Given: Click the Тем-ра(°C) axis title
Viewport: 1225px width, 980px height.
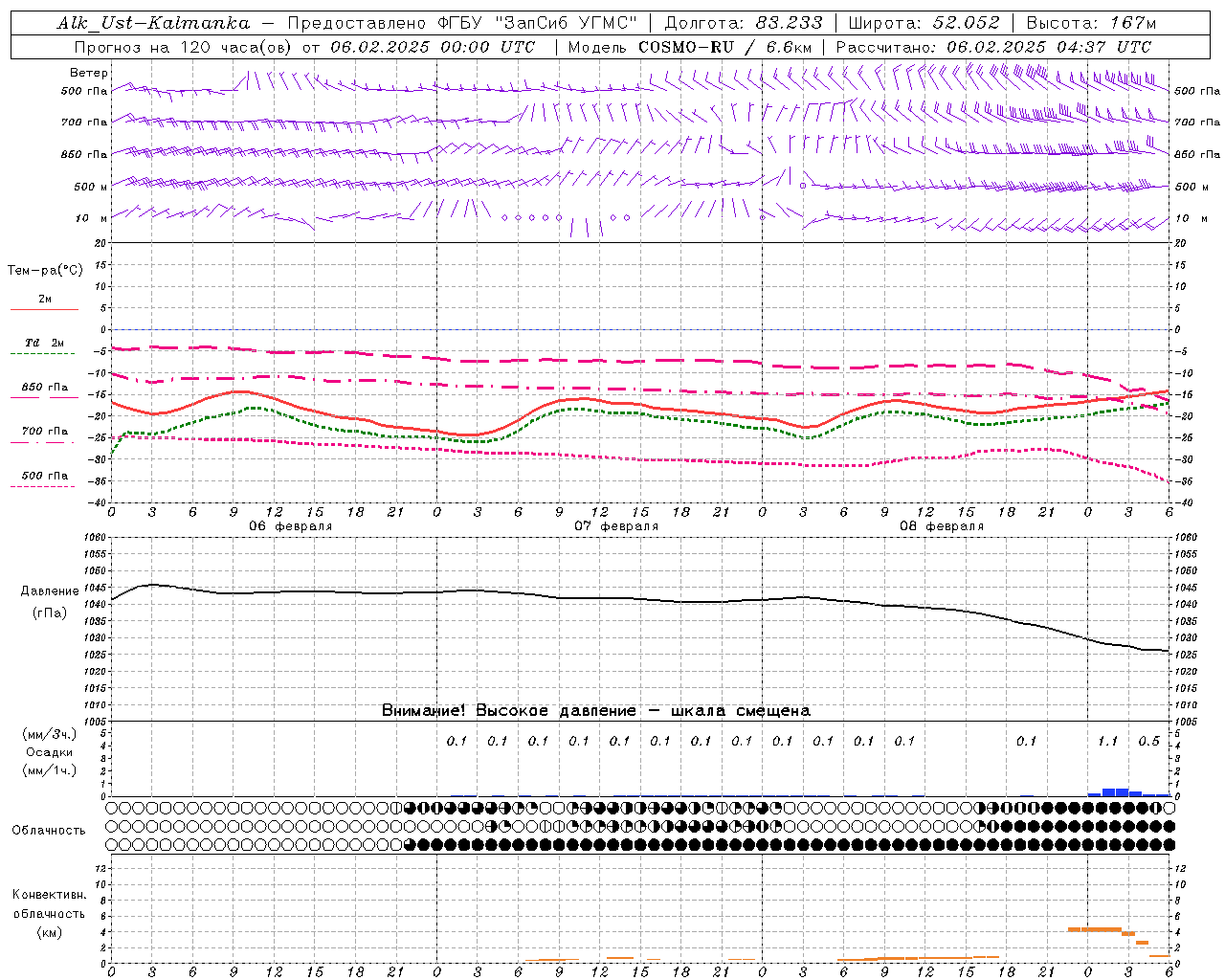Looking at the screenshot, I should tap(45, 271).
